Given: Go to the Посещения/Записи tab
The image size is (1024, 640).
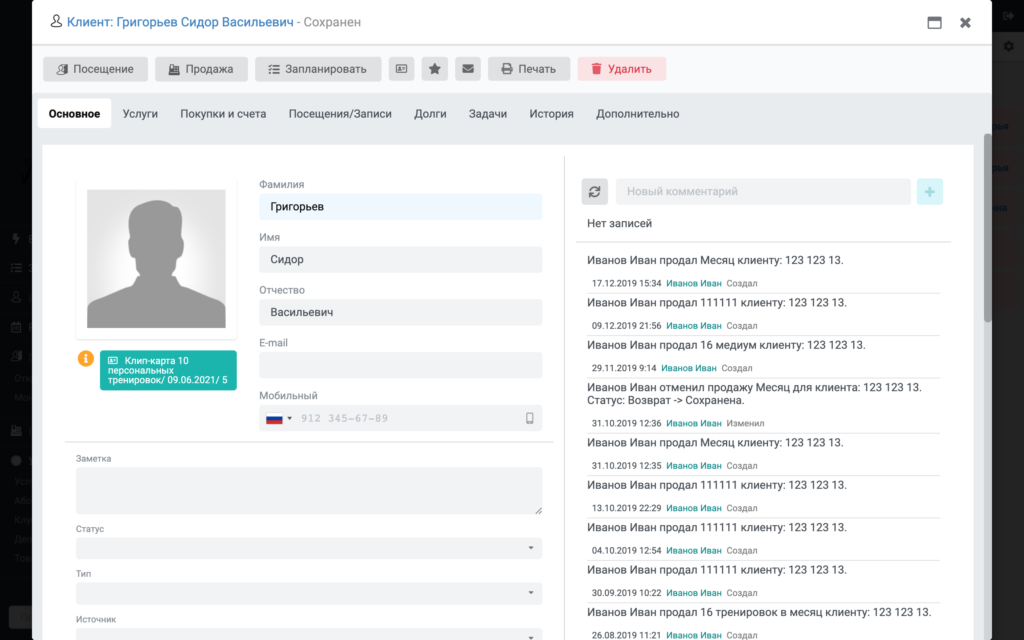Looking at the screenshot, I should [340, 114].
